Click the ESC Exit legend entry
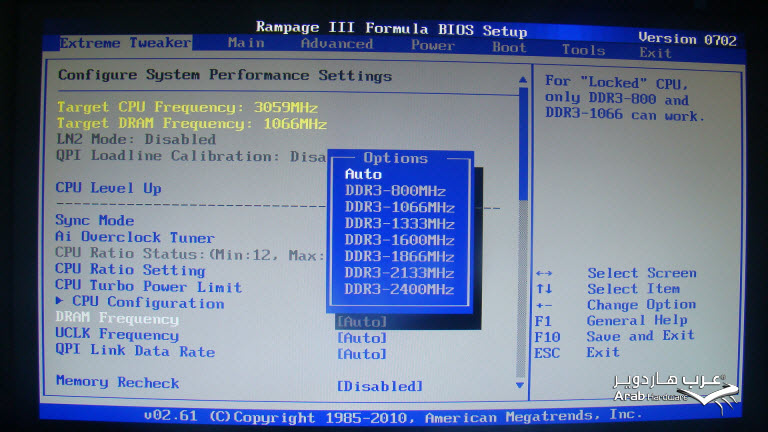This screenshot has height=432, width=768. (576, 353)
